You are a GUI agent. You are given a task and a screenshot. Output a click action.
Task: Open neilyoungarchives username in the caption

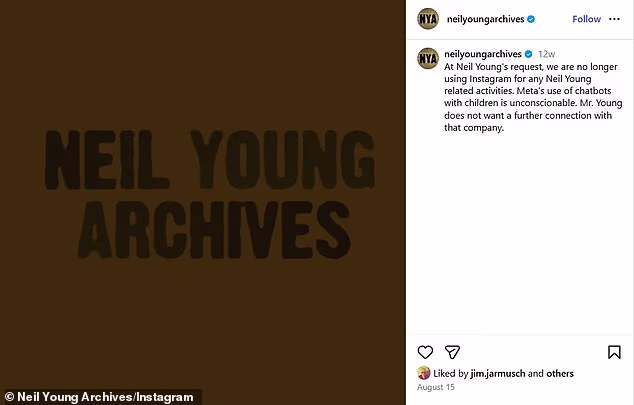(483, 54)
